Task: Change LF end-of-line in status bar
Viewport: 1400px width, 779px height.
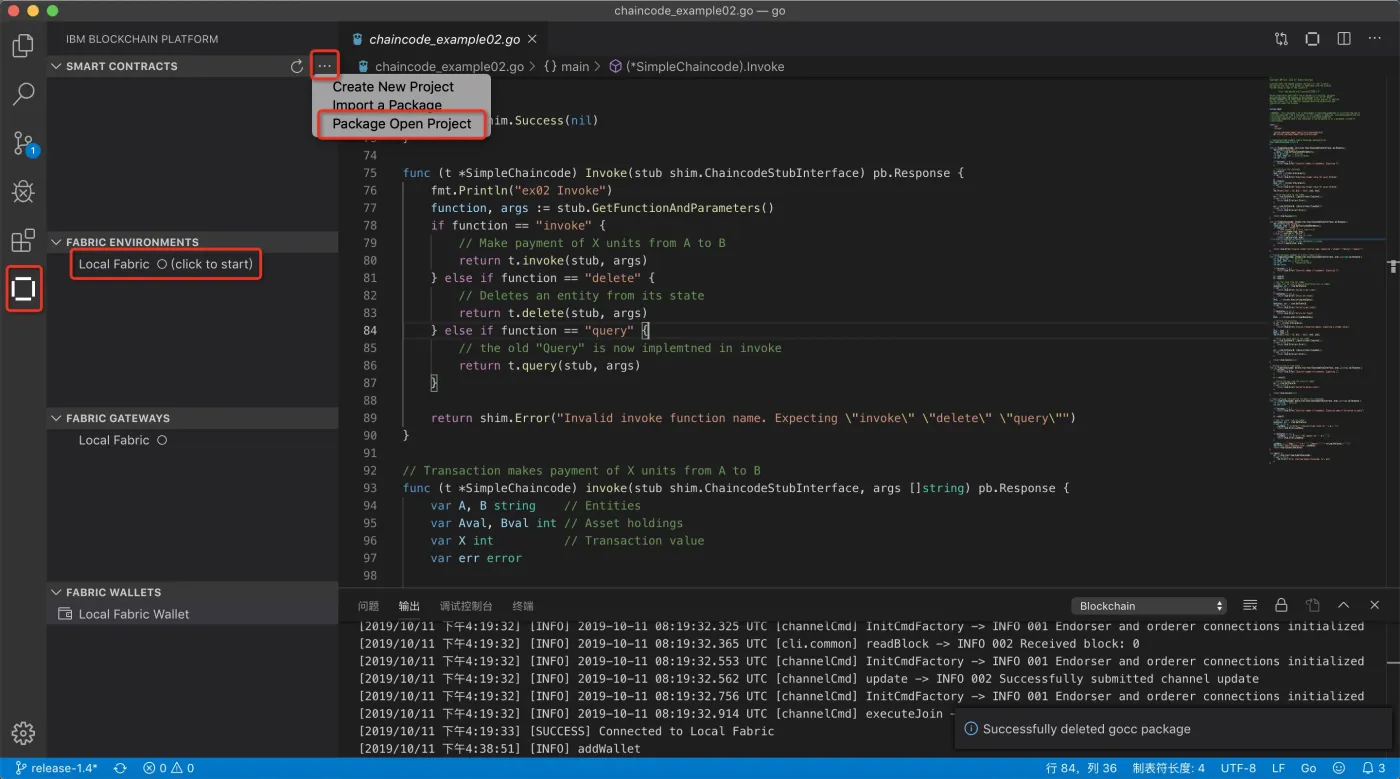Action: 1278,768
